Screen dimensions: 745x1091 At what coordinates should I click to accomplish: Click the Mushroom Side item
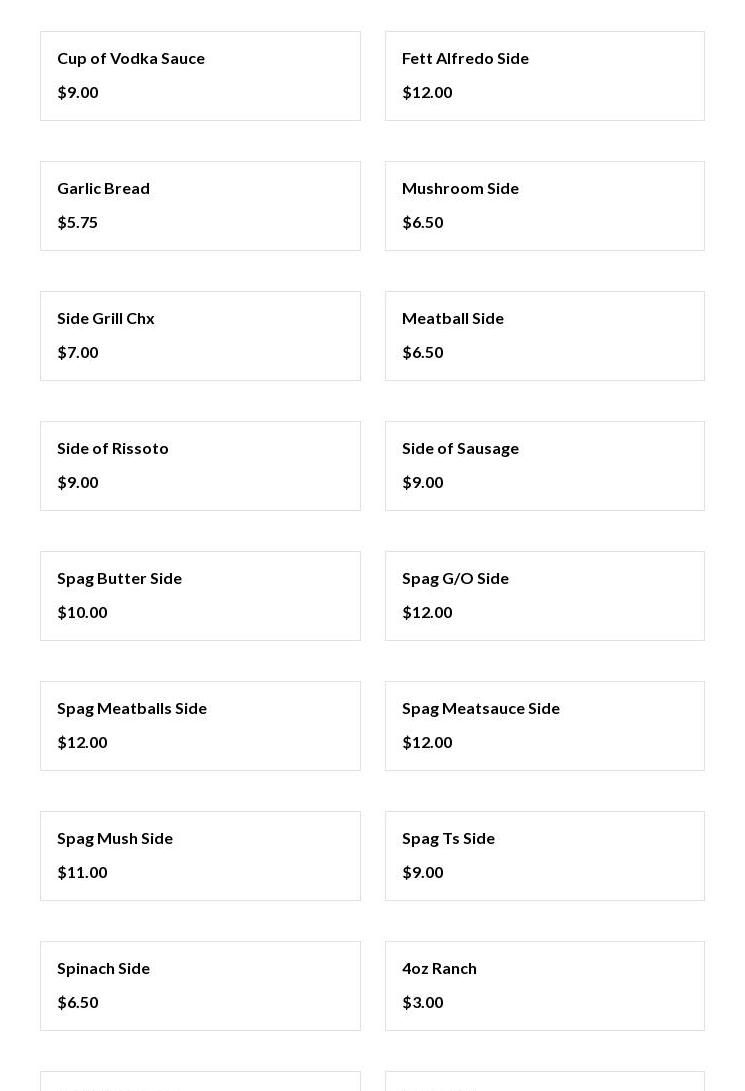[x=544, y=206]
